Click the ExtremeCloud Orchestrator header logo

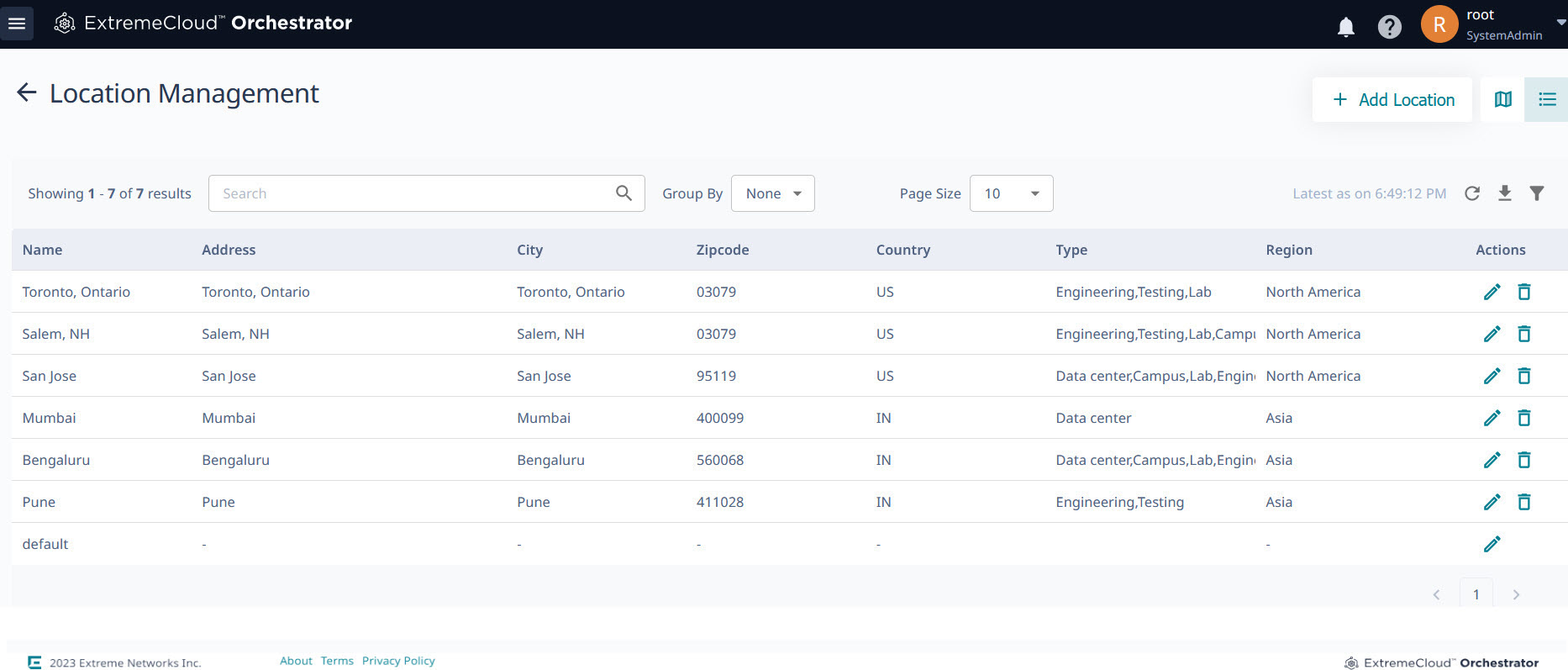tap(203, 23)
